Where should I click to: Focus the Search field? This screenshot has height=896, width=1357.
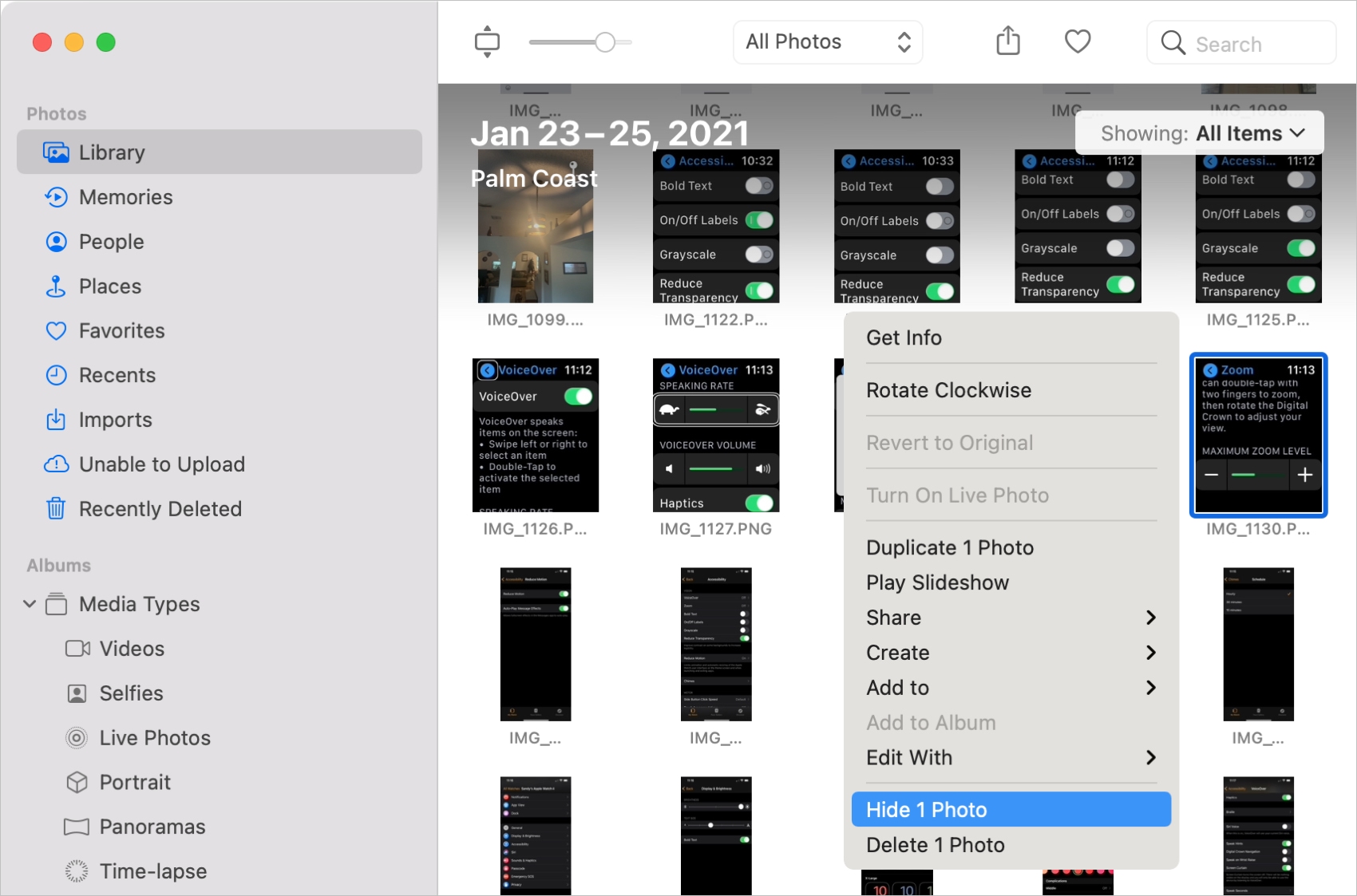point(1241,43)
